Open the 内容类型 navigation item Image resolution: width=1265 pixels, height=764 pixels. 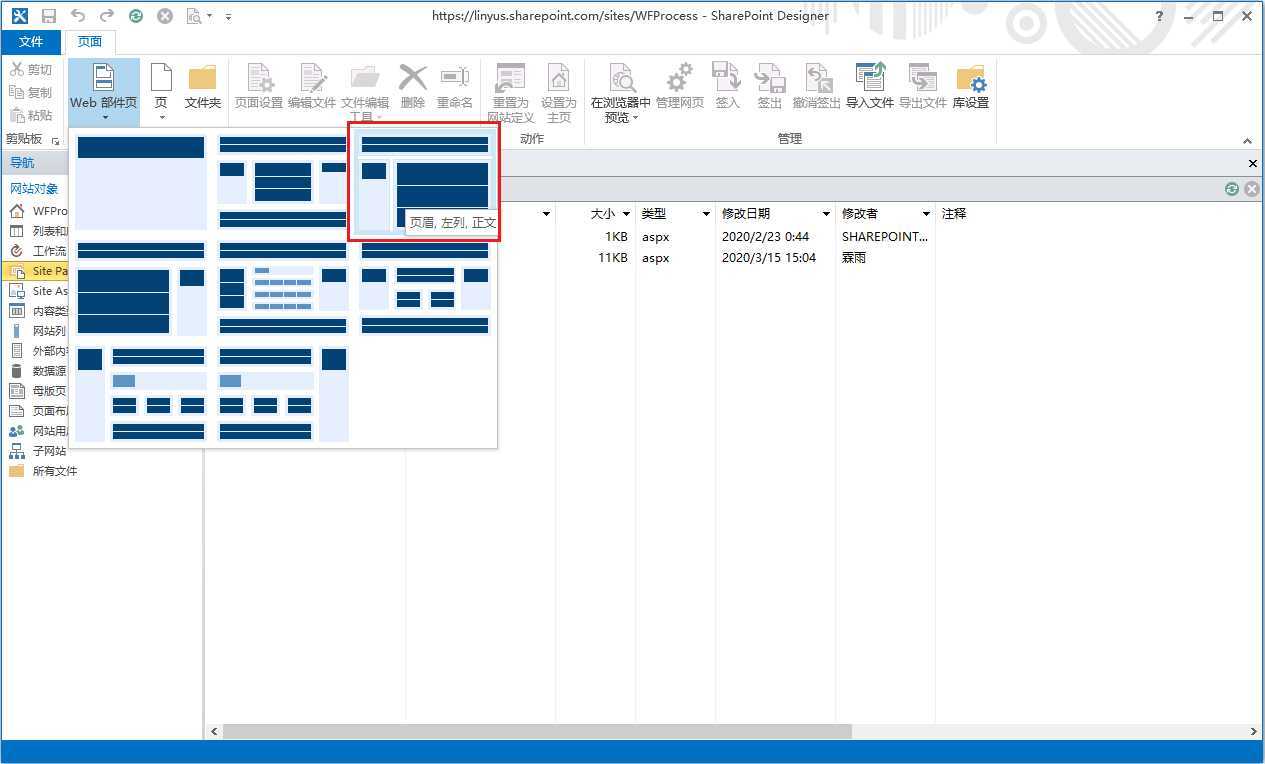(x=38, y=311)
